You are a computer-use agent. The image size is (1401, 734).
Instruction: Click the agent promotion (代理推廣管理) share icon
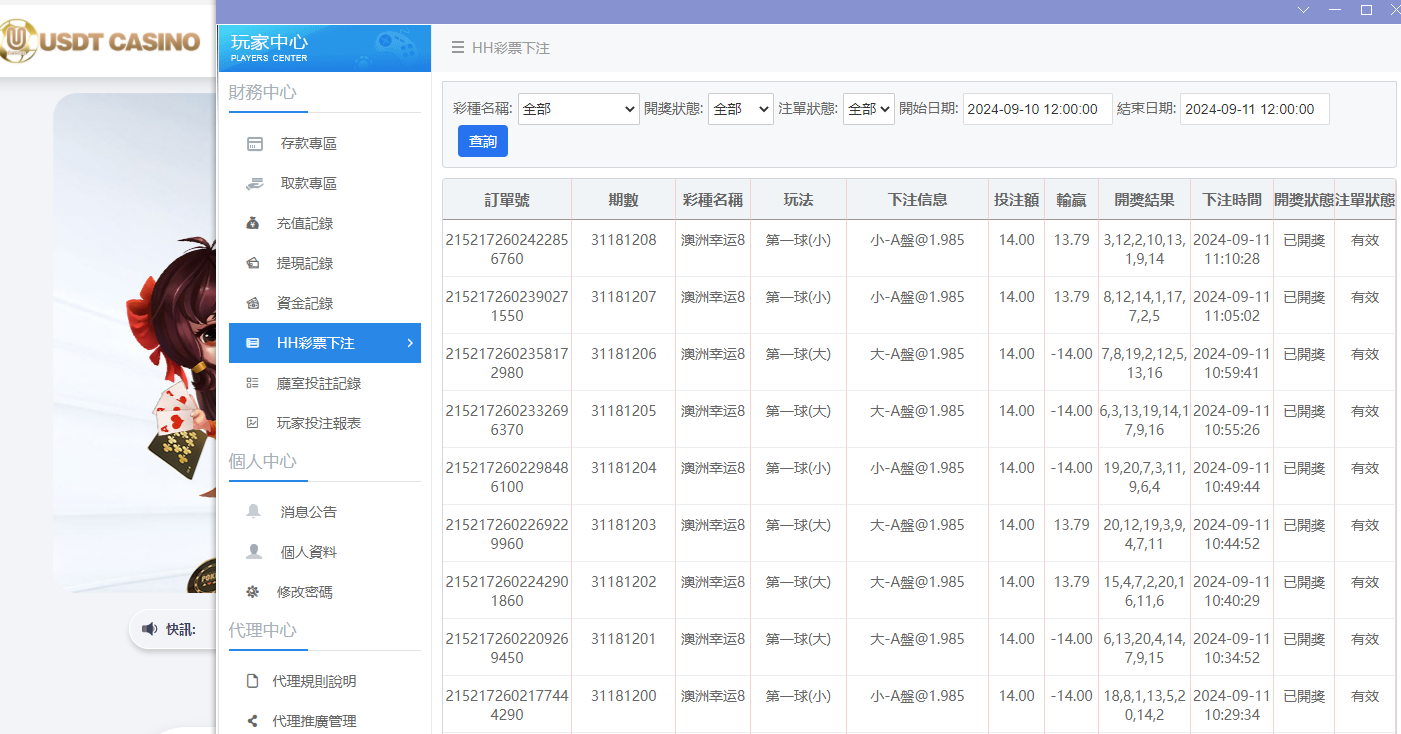pos(252,721)
